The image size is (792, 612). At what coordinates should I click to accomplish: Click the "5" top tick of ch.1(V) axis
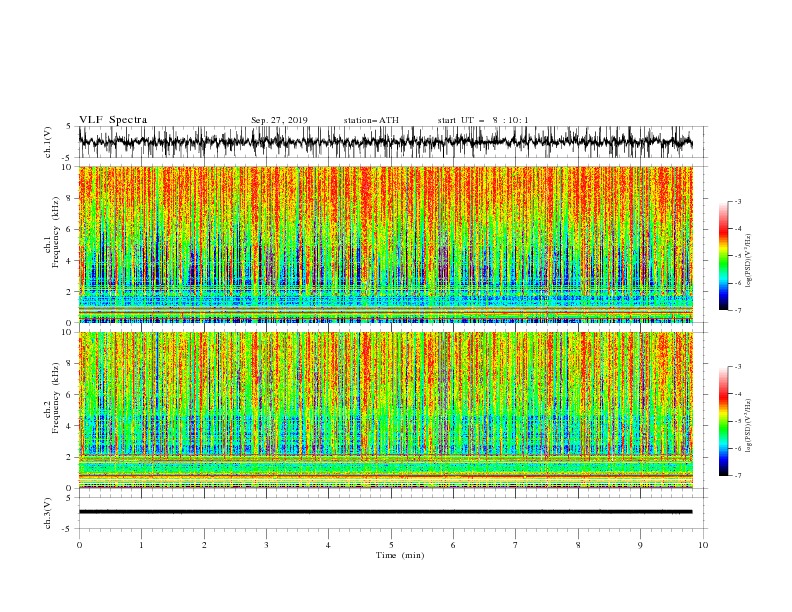(x=69, y=126)
